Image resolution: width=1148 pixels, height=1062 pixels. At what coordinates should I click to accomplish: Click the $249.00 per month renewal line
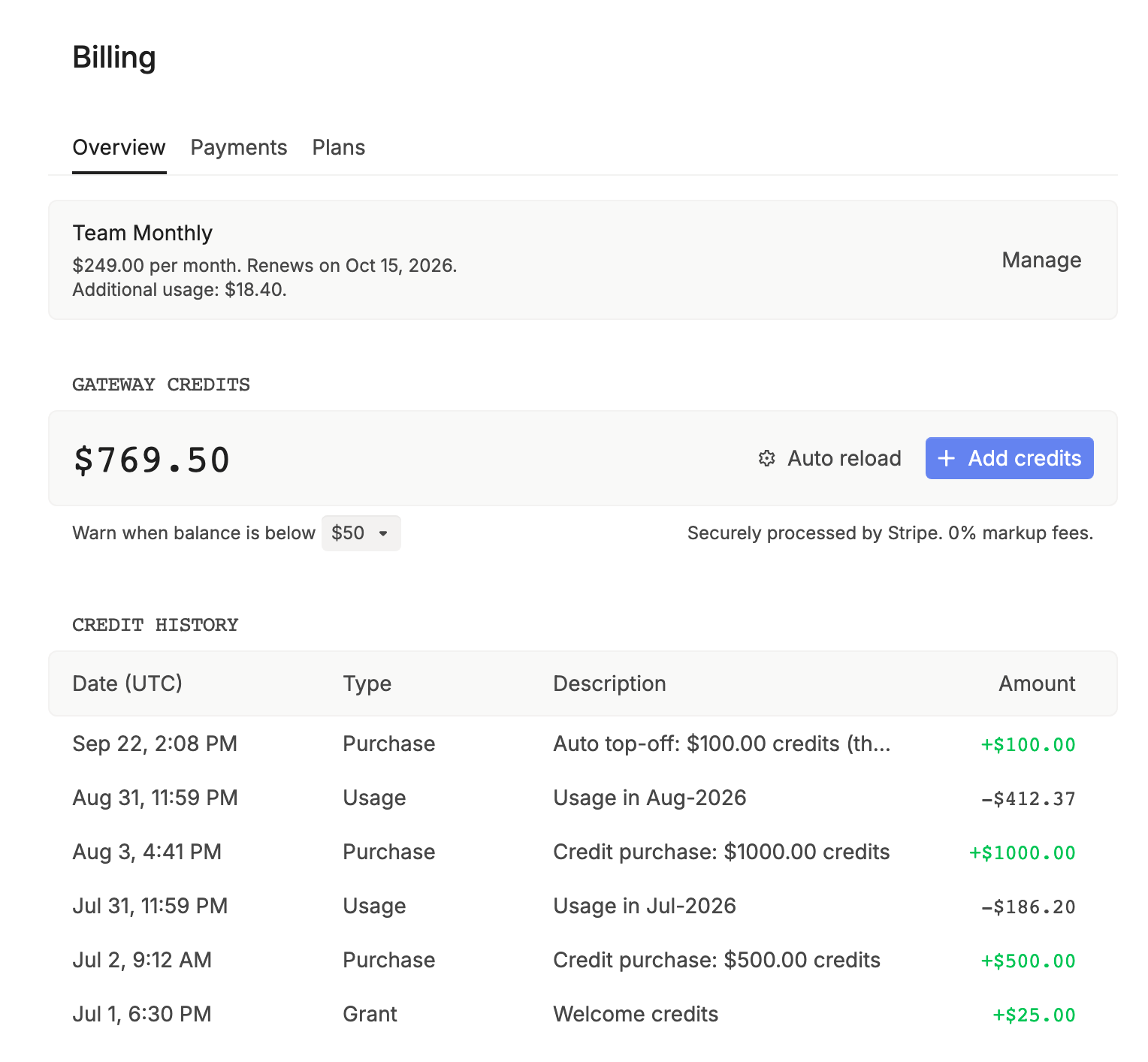pyautogui.click(x=264, y=266)
